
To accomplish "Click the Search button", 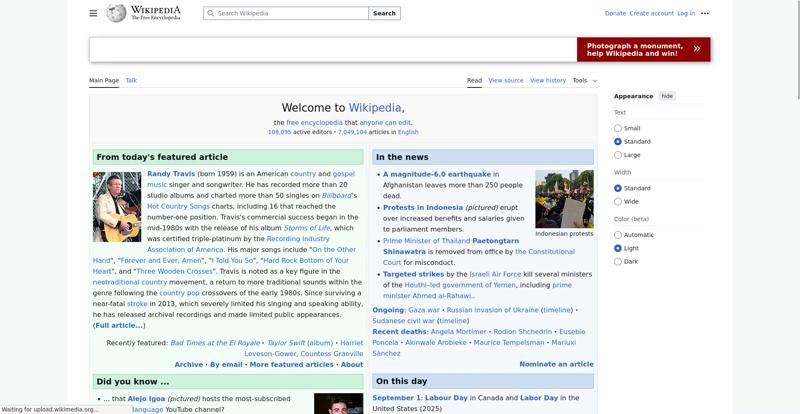I will (384, 13).
